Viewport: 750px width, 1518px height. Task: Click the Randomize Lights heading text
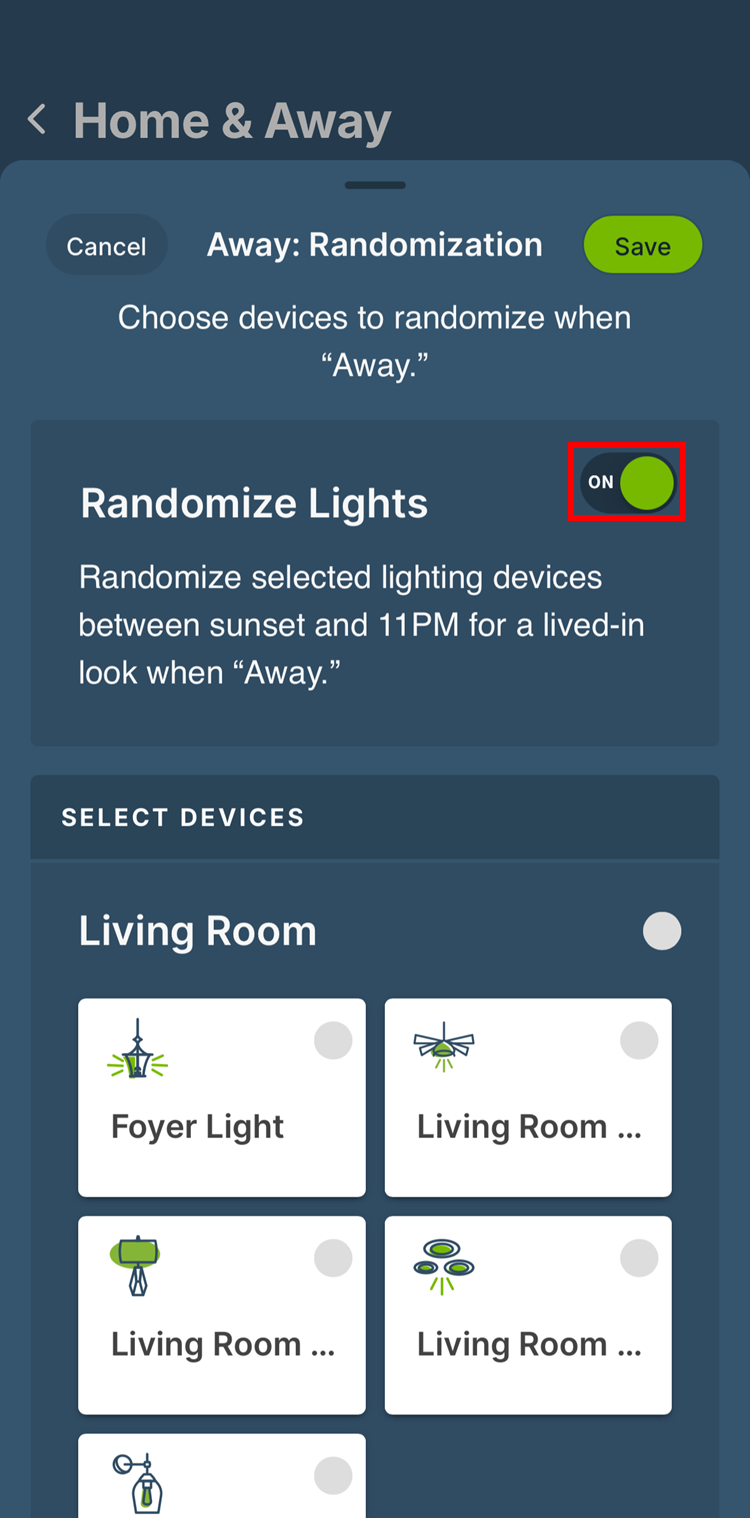254,503
